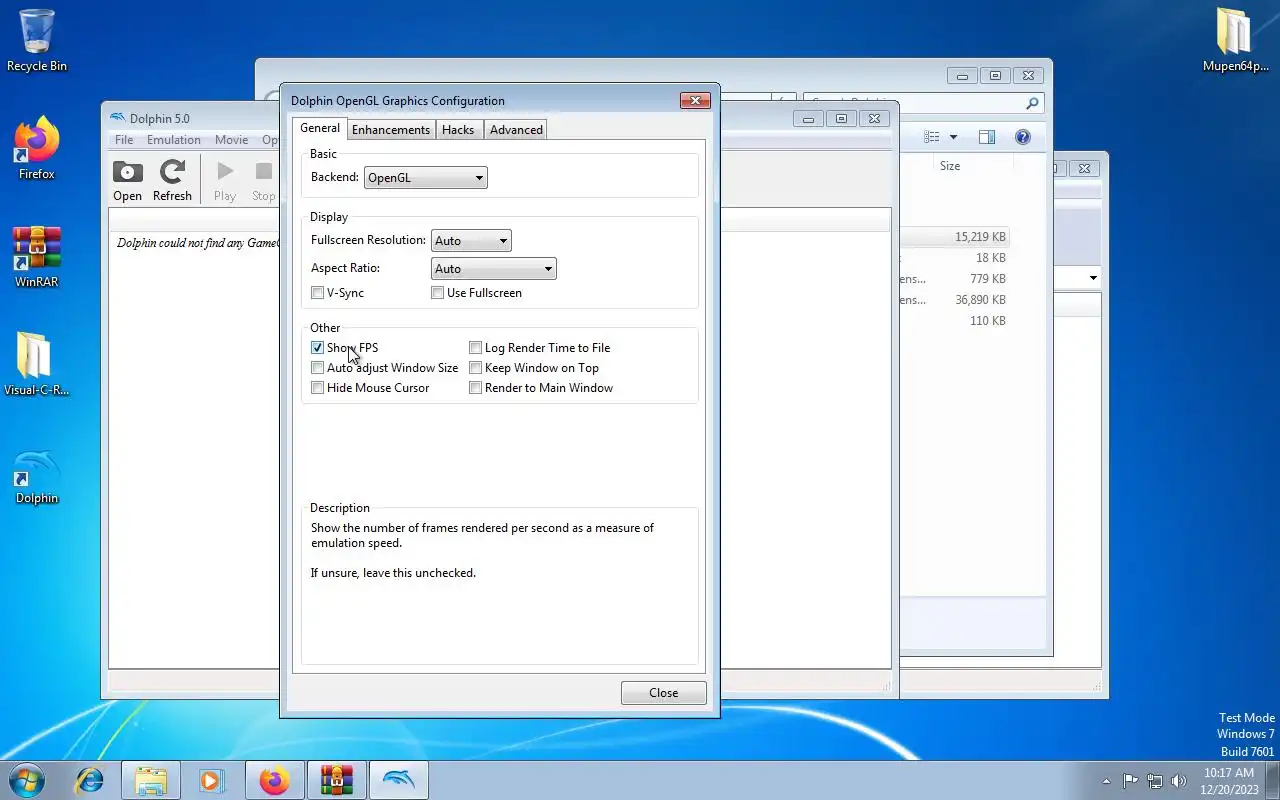Open the Recycle Bin desktop icon
1280x800 pixels.
37,40
